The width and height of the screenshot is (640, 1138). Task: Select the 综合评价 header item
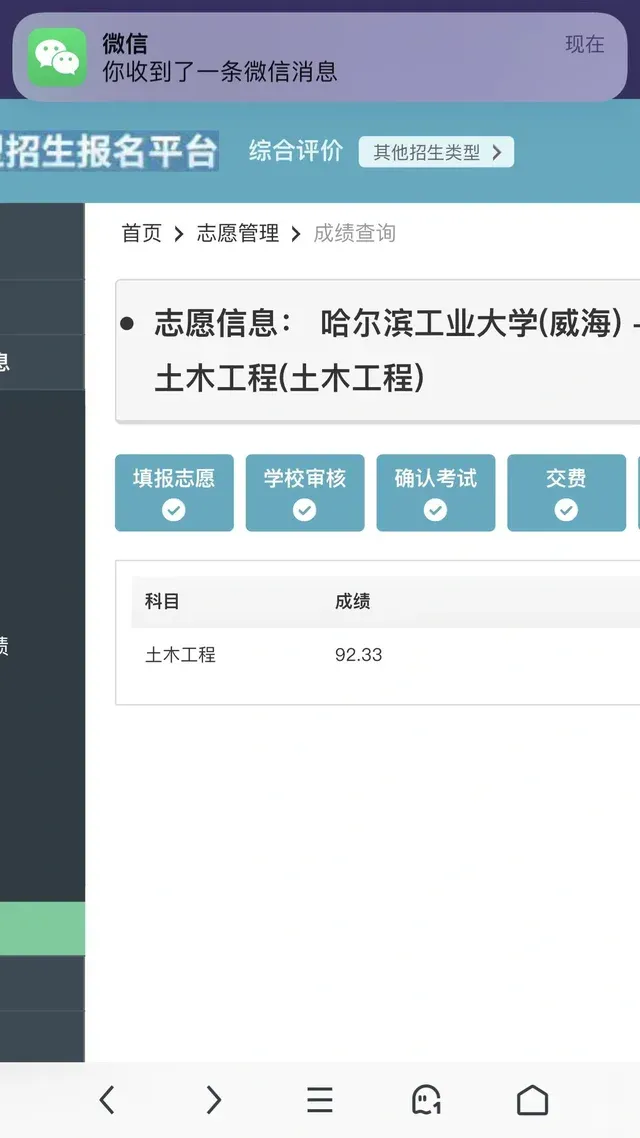point(296,151)
